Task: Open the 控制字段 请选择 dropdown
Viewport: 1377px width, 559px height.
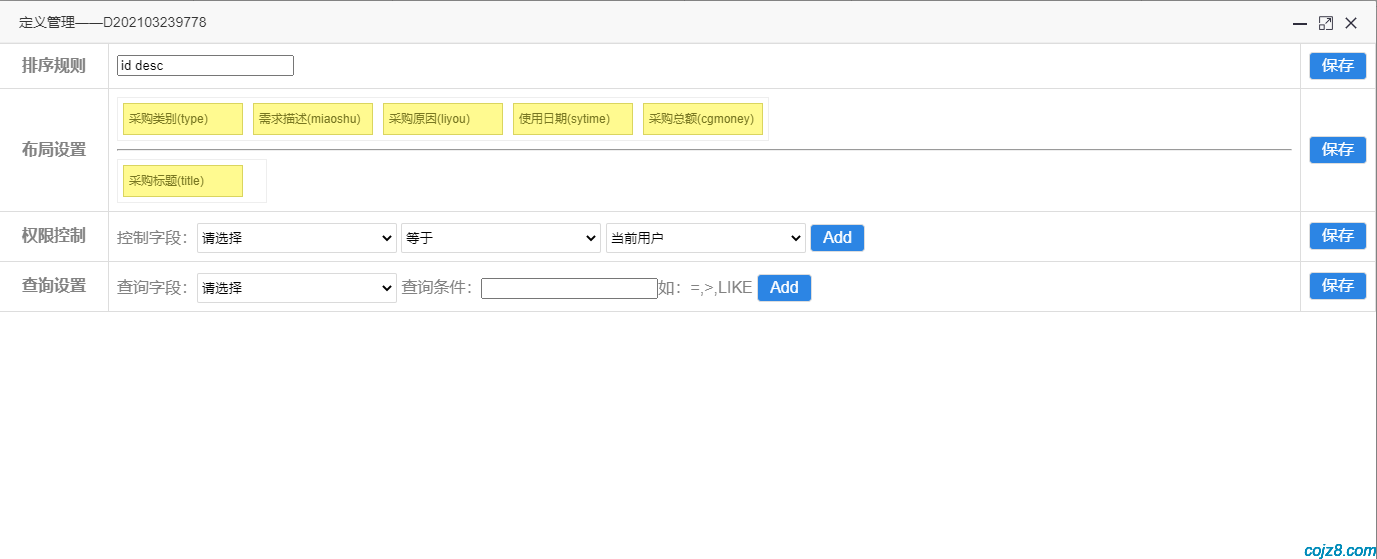Action: pos(297,238)
